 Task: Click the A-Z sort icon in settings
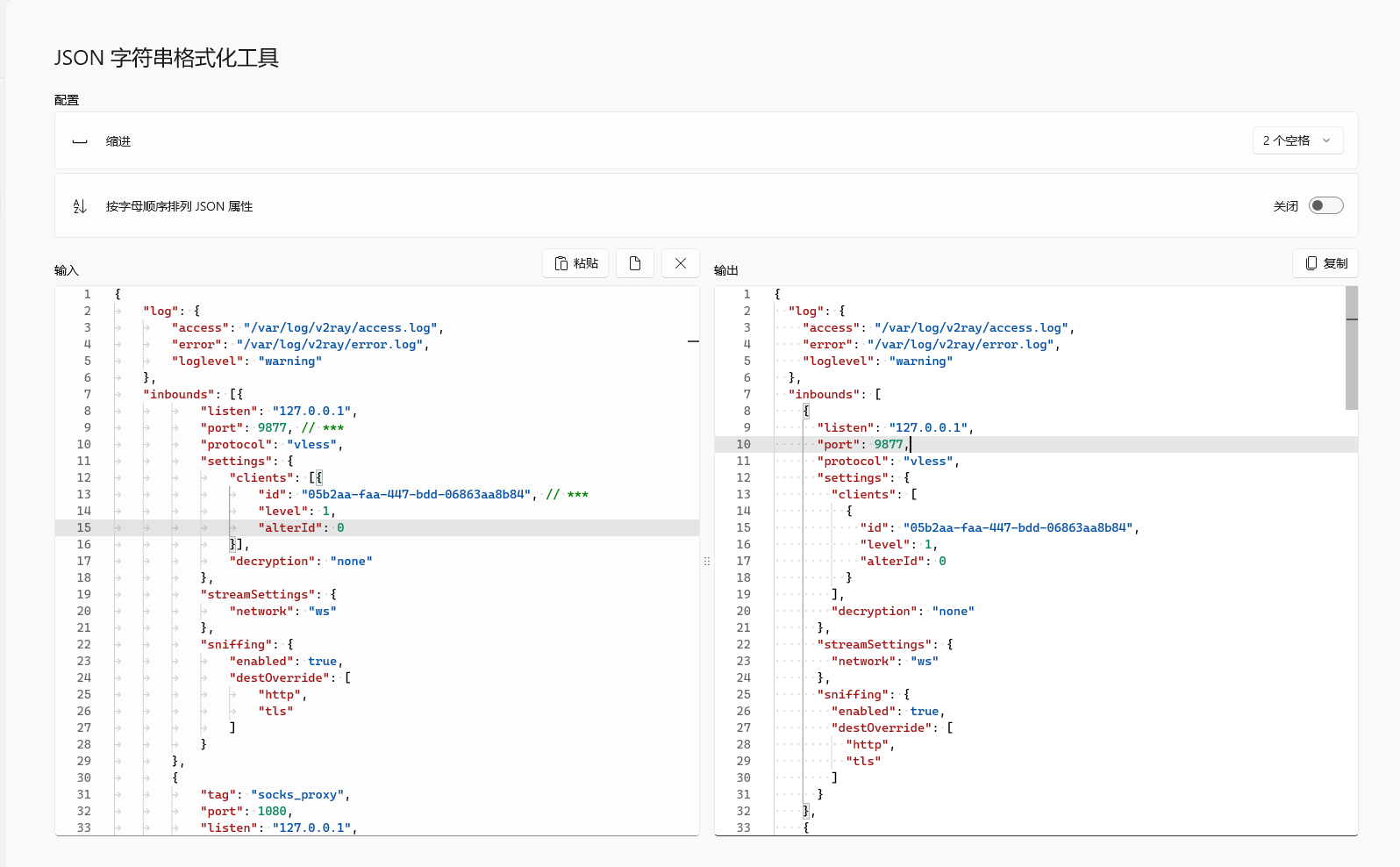coord(80,206)
